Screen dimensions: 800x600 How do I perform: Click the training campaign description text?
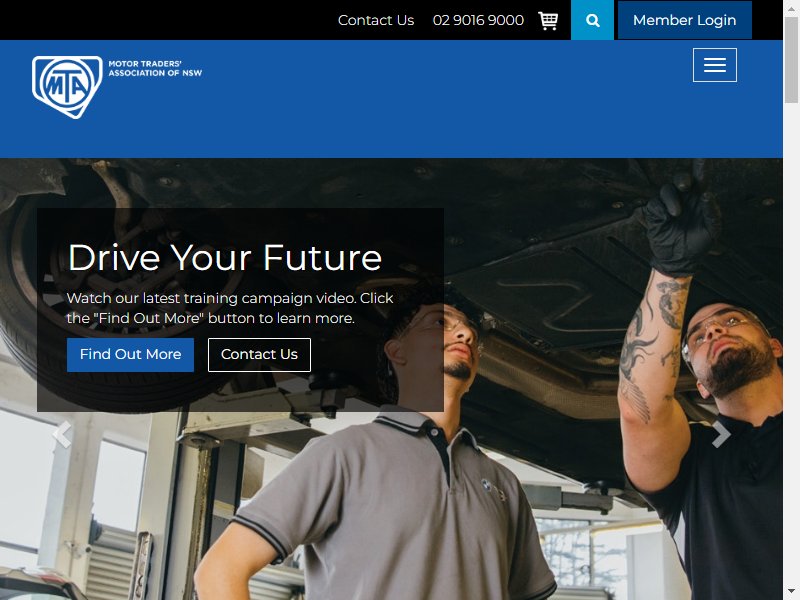tap(230, 308)
